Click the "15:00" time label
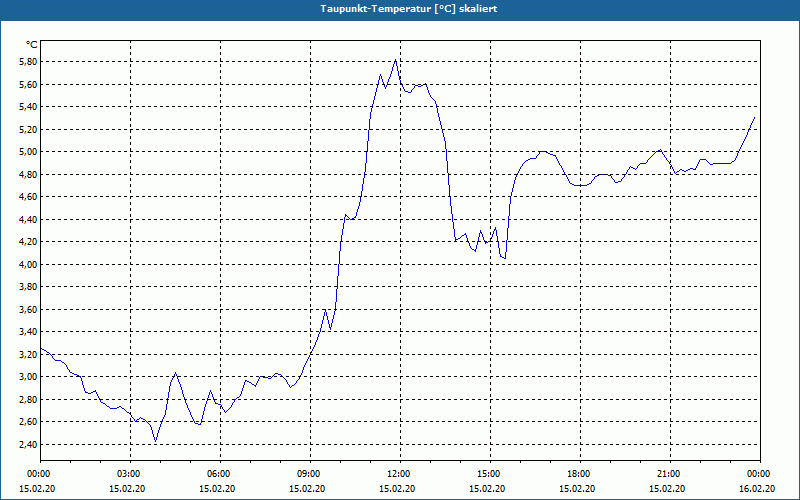The width and height of the screenshot is (800, 500). pos(488,474)
